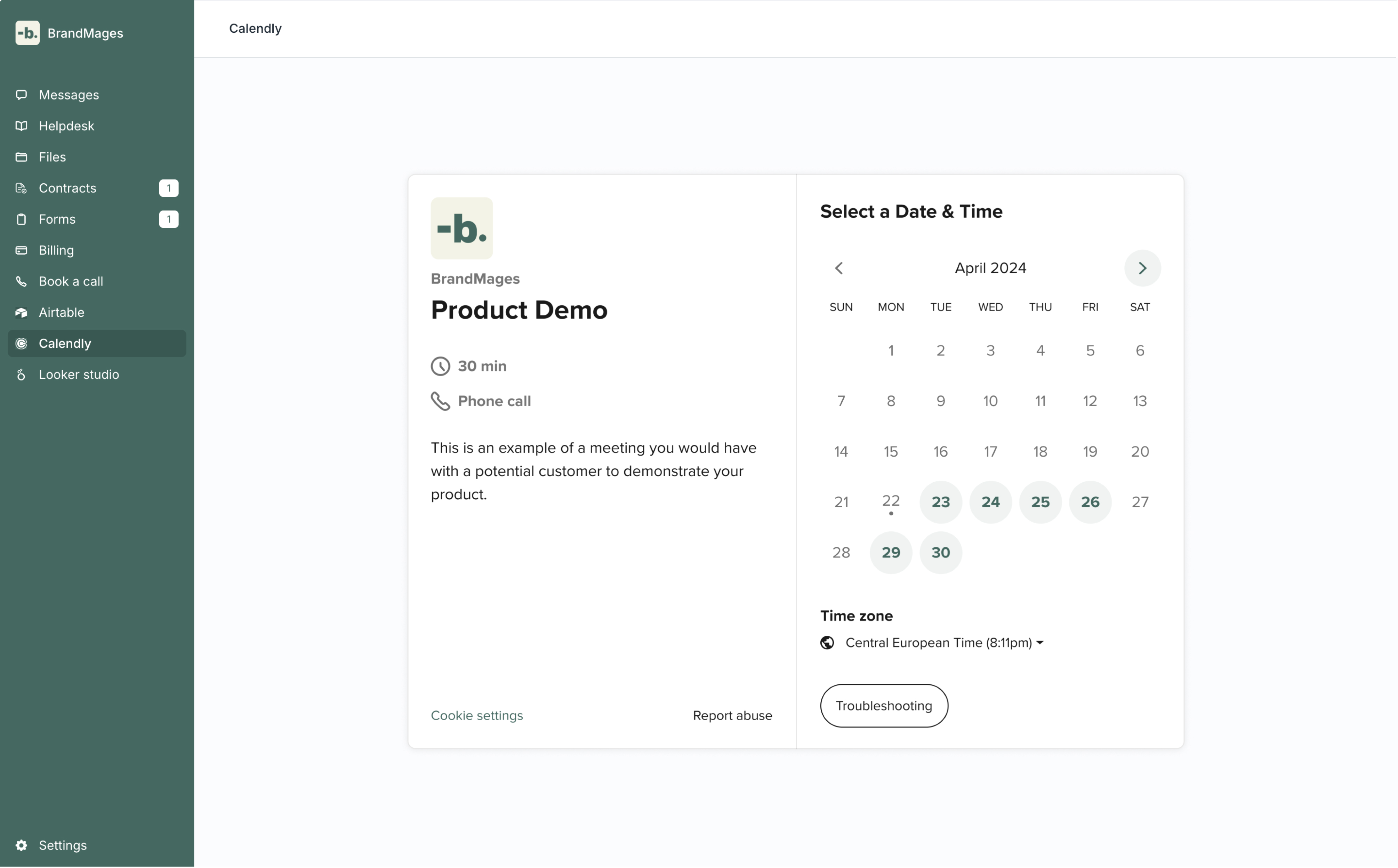Image resolution: width=1398 pixels, height=868 pixels.
Task: Click the Troubleshooting button
Action: pos(884,706)
